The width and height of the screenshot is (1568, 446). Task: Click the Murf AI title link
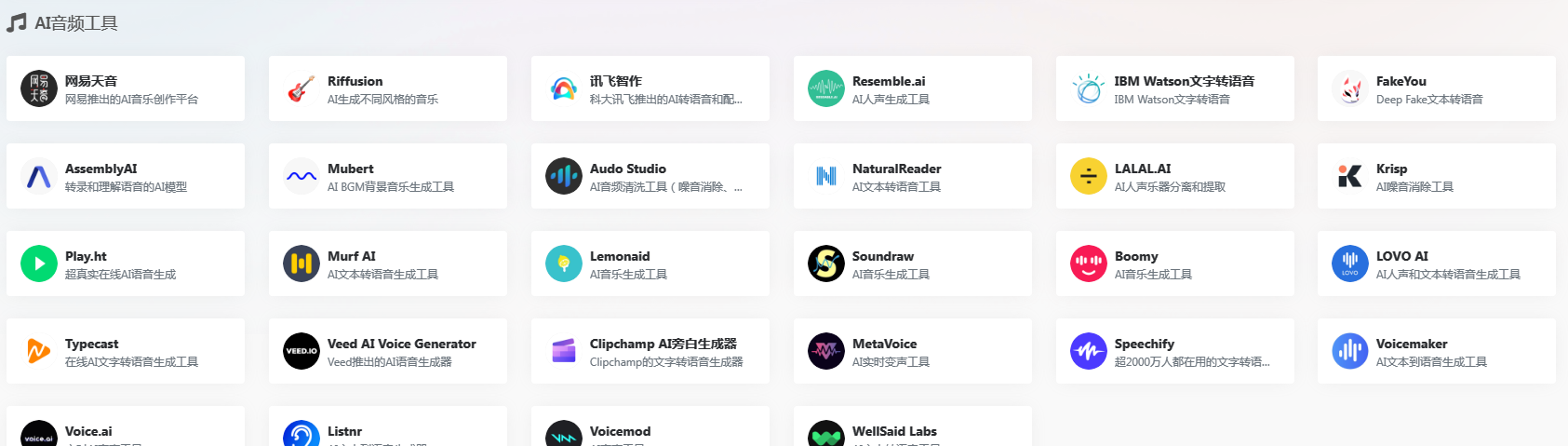pos(352,256)
